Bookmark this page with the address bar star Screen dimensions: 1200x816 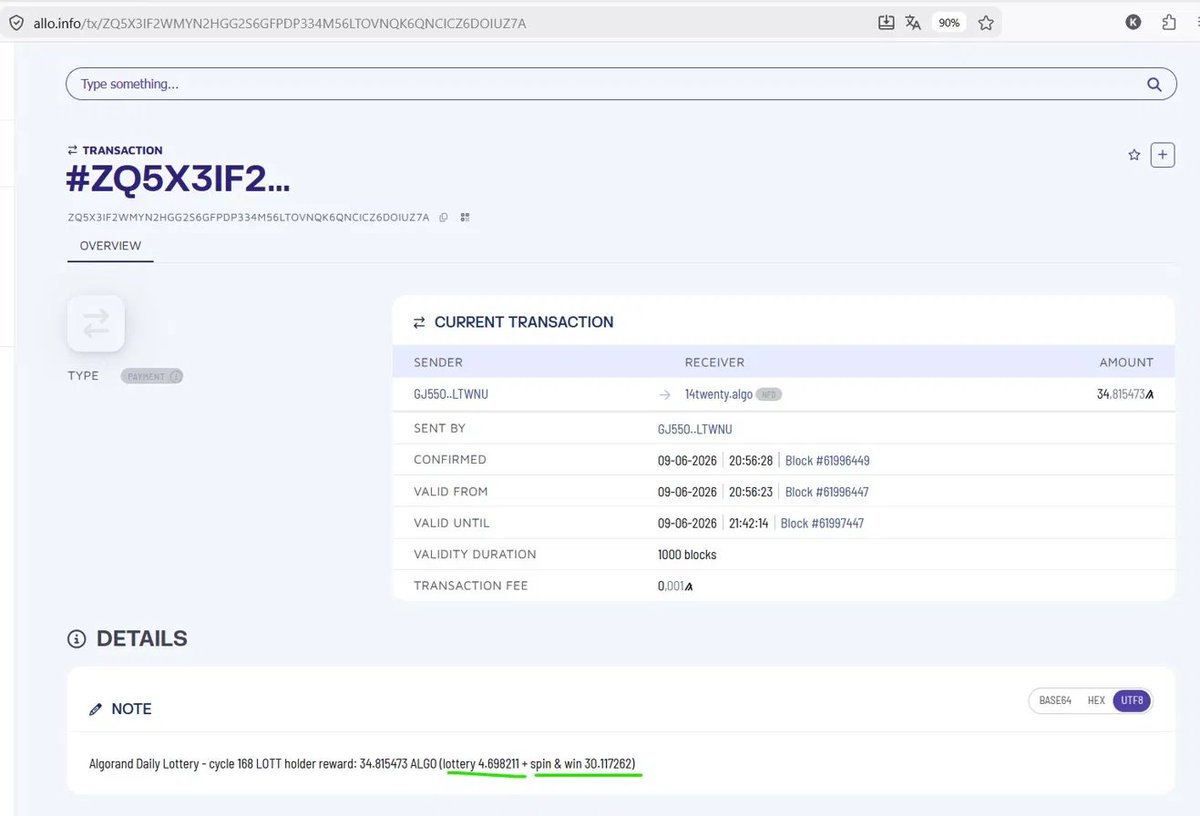point(986,22)
